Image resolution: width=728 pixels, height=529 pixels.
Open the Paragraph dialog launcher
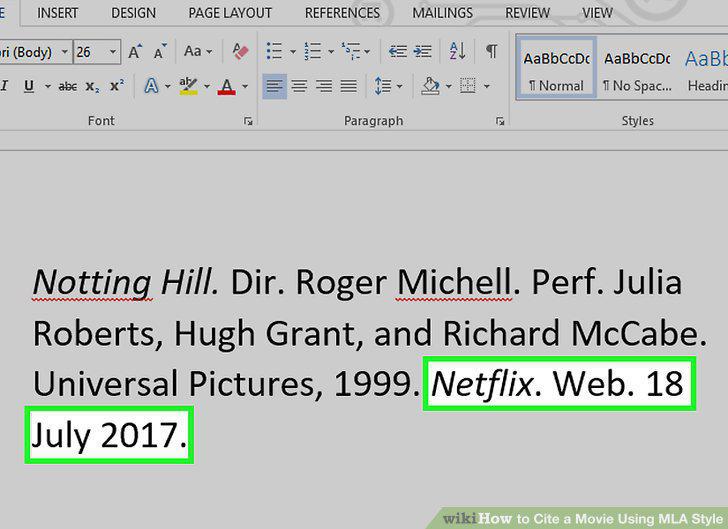point(500,121)
